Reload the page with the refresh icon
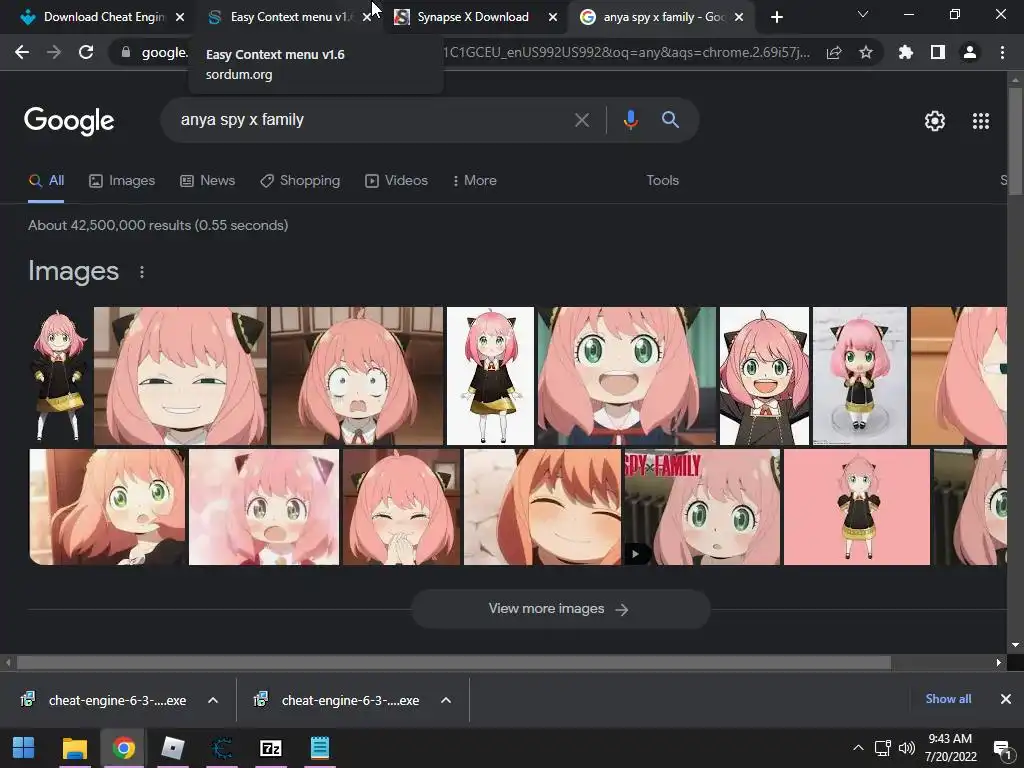Screen dimensions: 1024x768 [x=86, y=52]
